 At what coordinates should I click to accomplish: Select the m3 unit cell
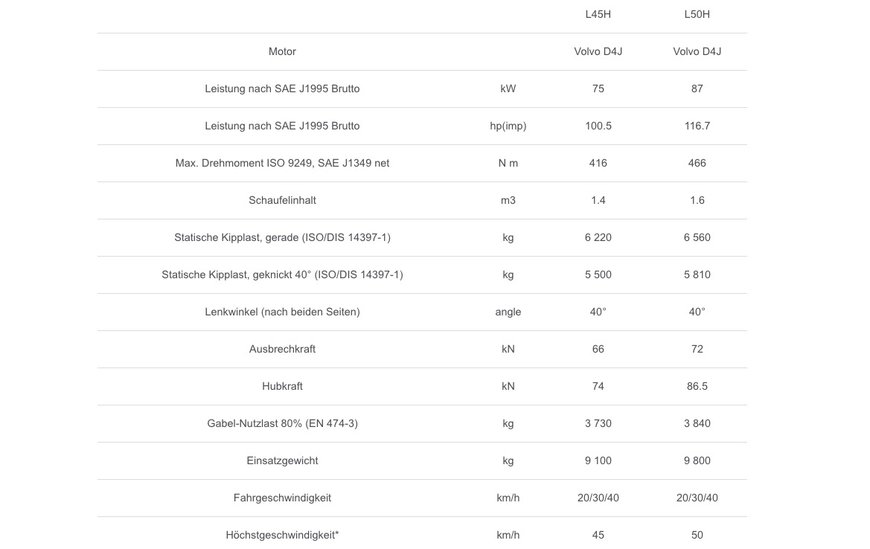[508, 200]
